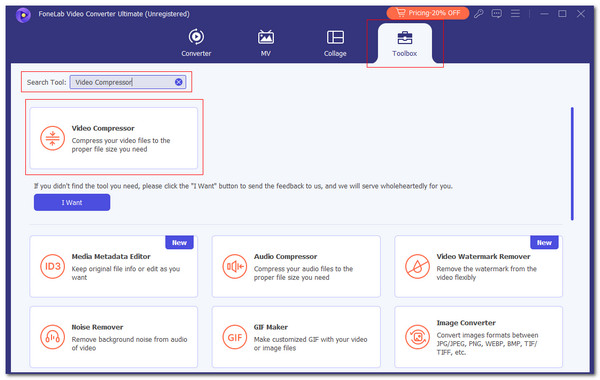The height and width of the screenshot is (380, 600).
Task: Open the Collage tab
Action: click(335, 43)
